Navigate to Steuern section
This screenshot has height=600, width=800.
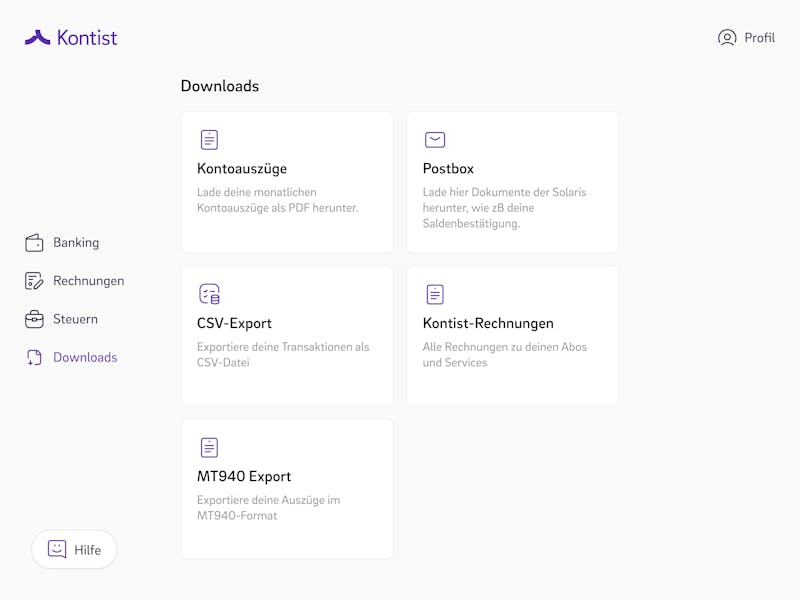[x=61, y=319]
